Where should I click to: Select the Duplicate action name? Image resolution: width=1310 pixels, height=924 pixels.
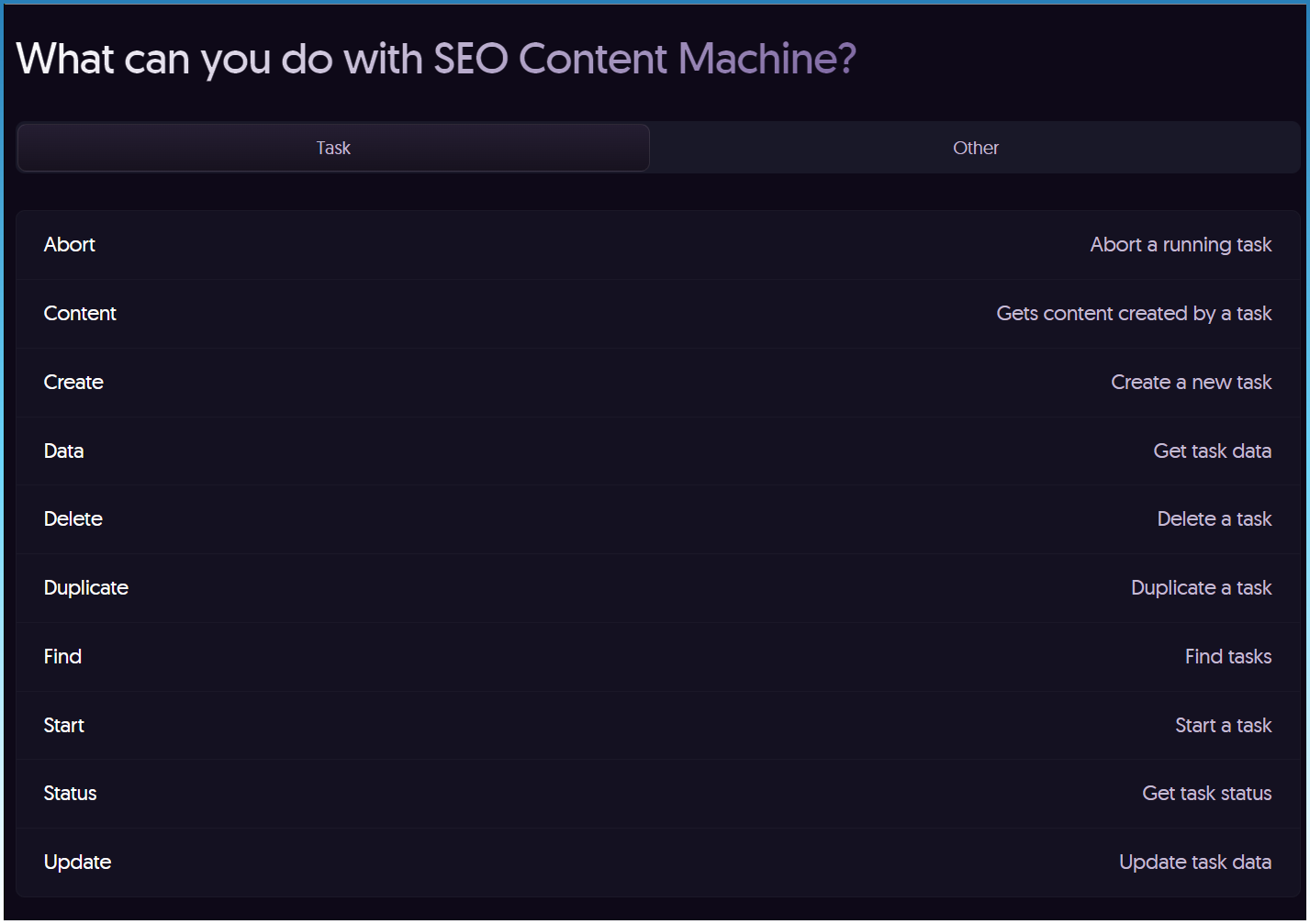point(86,587)
